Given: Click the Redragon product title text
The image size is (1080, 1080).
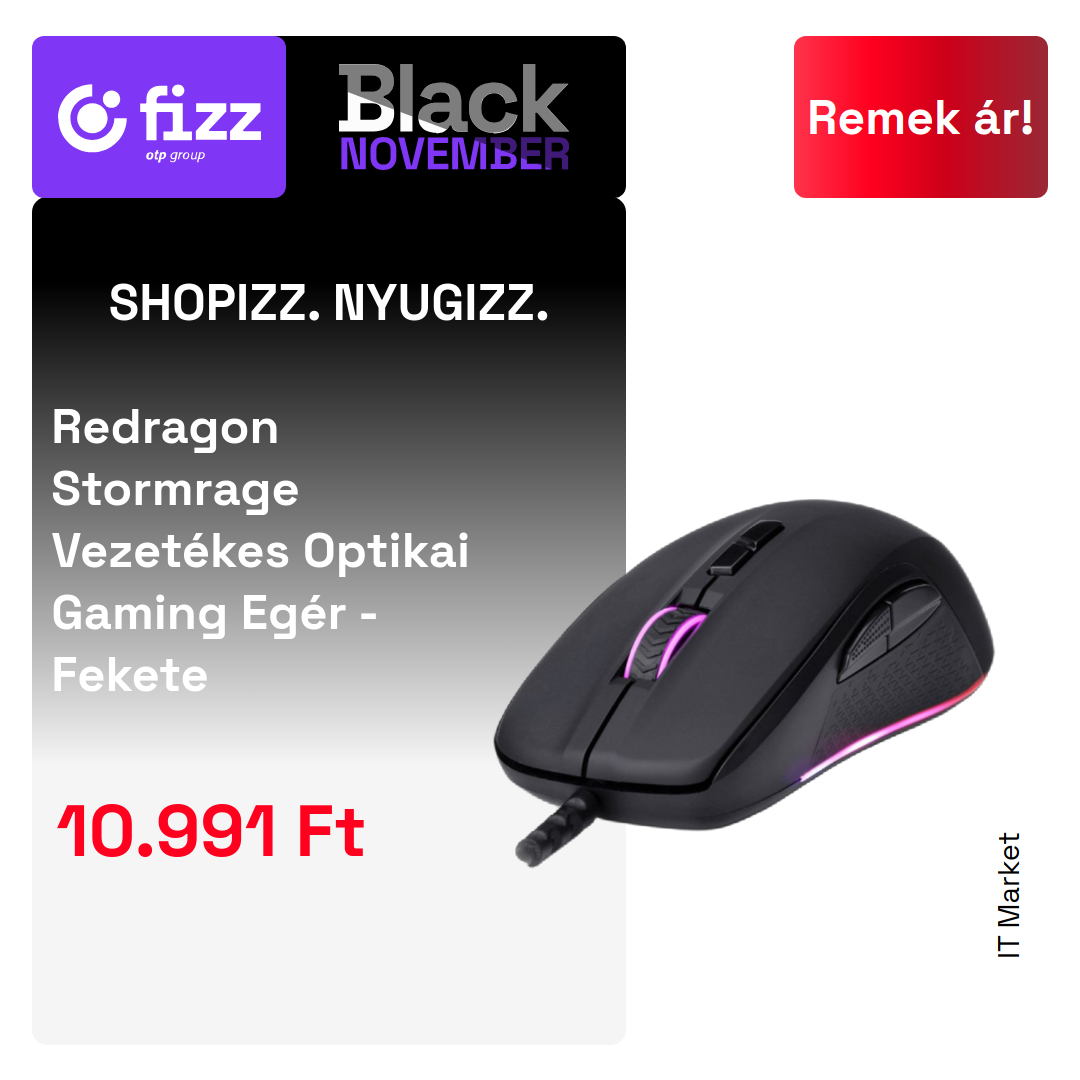Looking at the screenshot, I should pos(260,551).
